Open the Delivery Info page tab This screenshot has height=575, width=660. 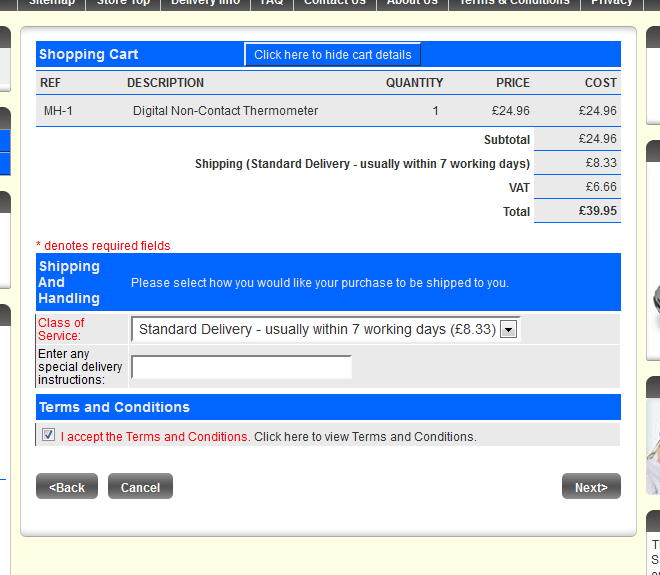(x=205, y=3)
